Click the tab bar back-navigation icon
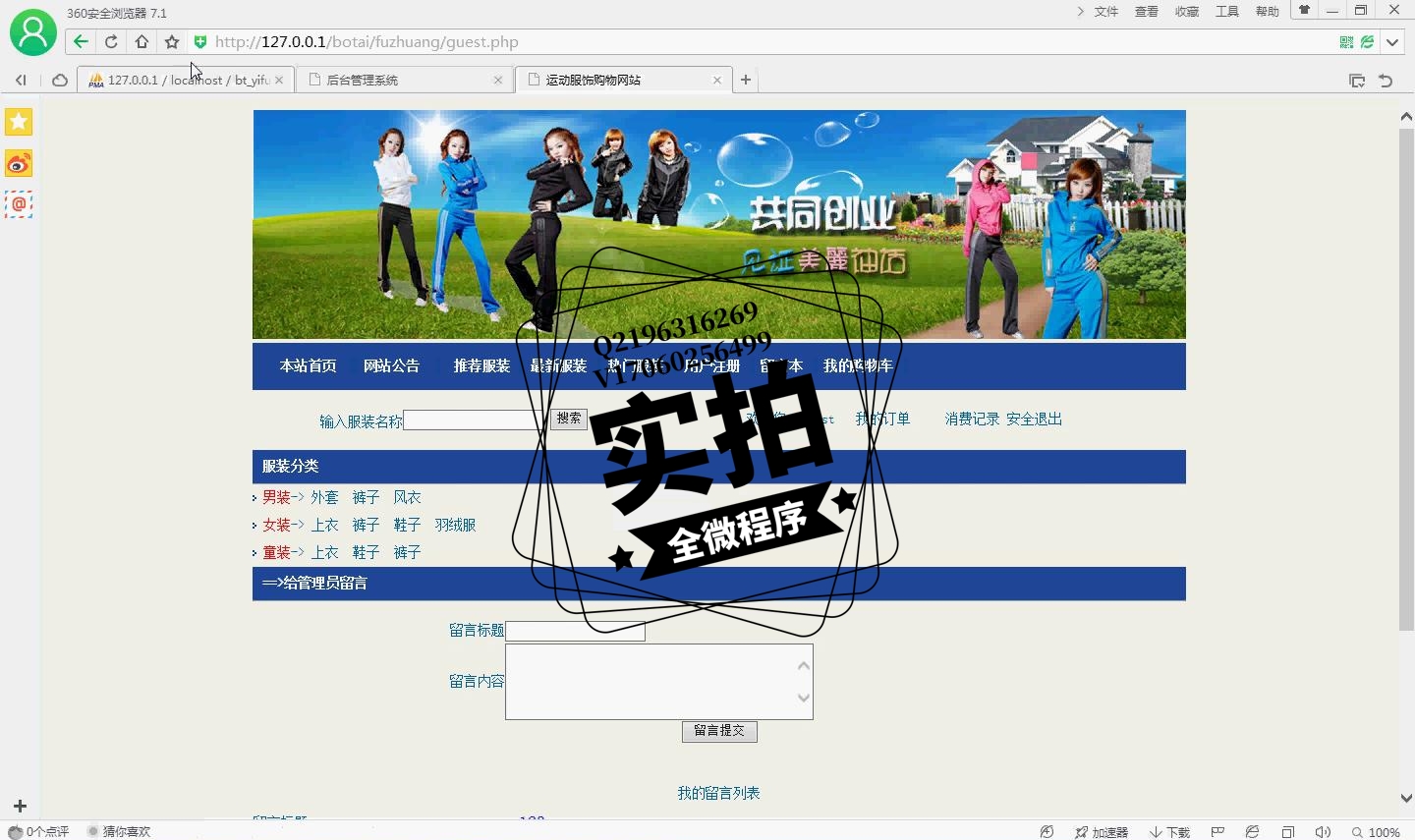1415x840 pixels. [21, 80]
